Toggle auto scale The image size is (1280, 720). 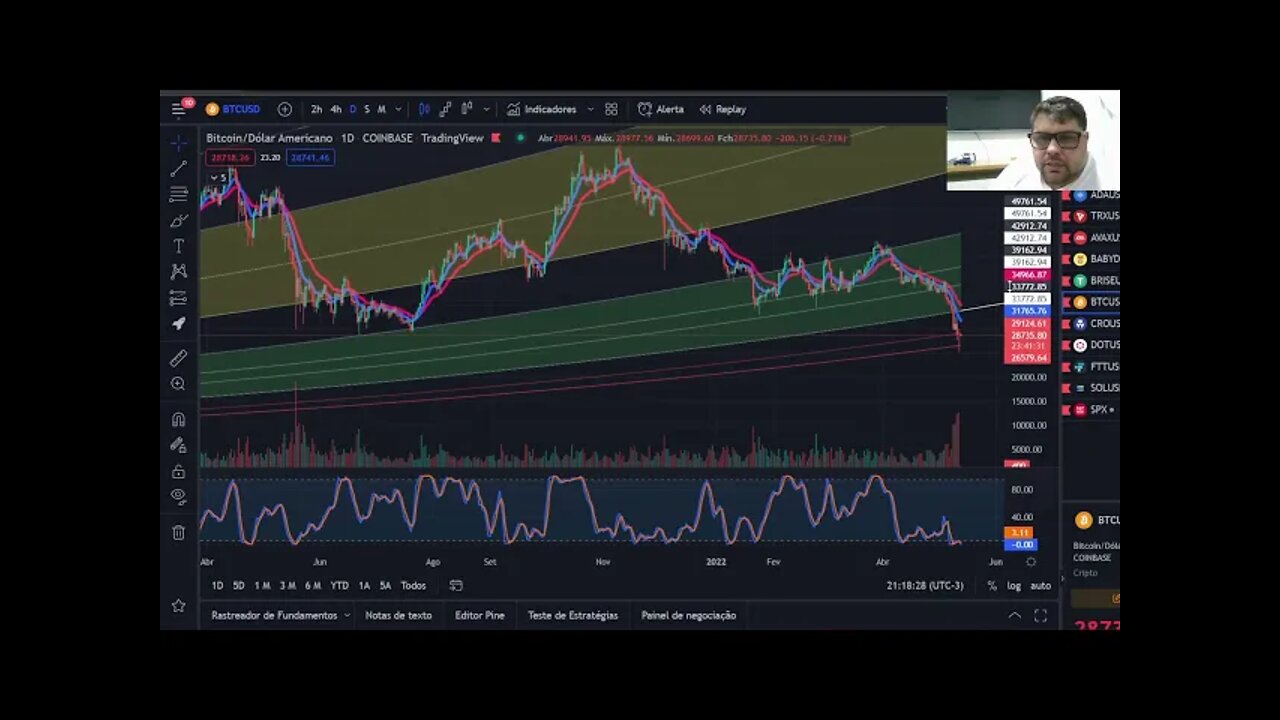[1040, 585]
